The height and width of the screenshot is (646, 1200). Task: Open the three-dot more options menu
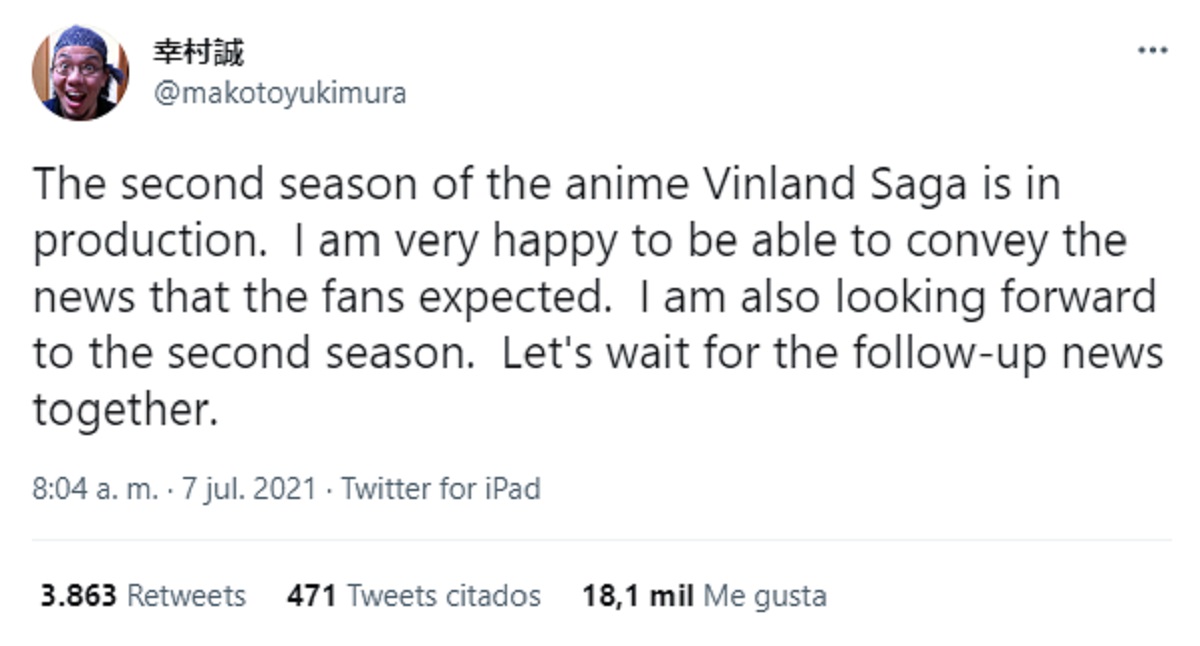[x=1152, y=50]
